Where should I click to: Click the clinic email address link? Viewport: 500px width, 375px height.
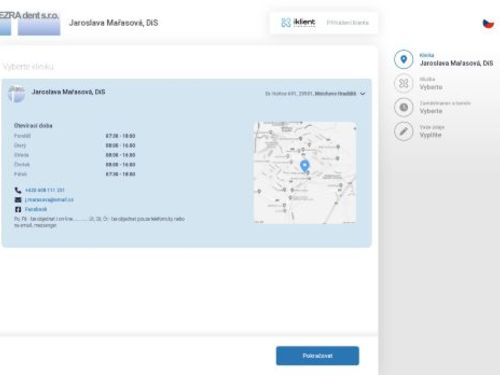(49, 200)
